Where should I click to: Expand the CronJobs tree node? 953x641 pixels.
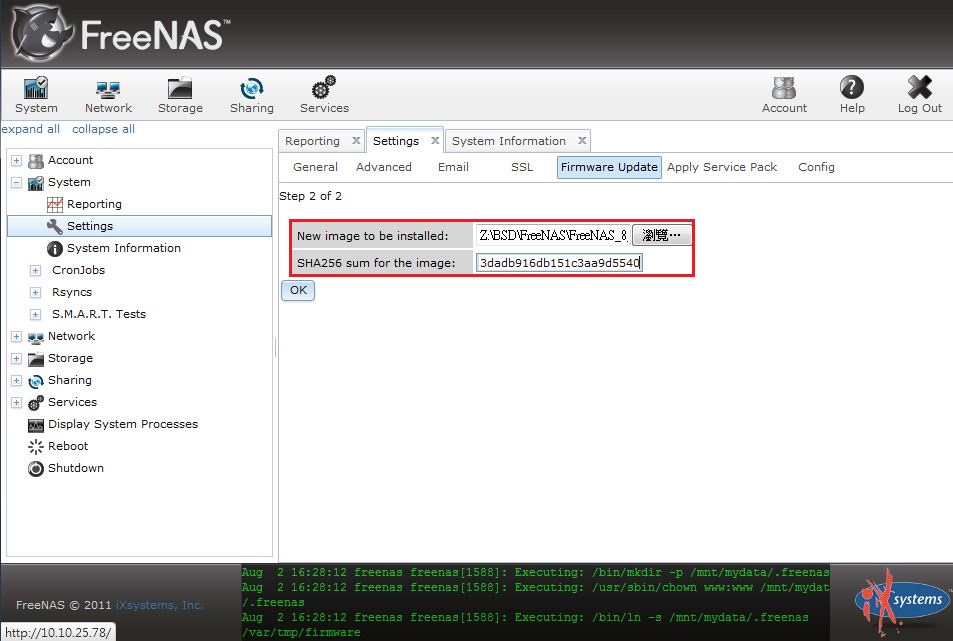pos(35,270)
